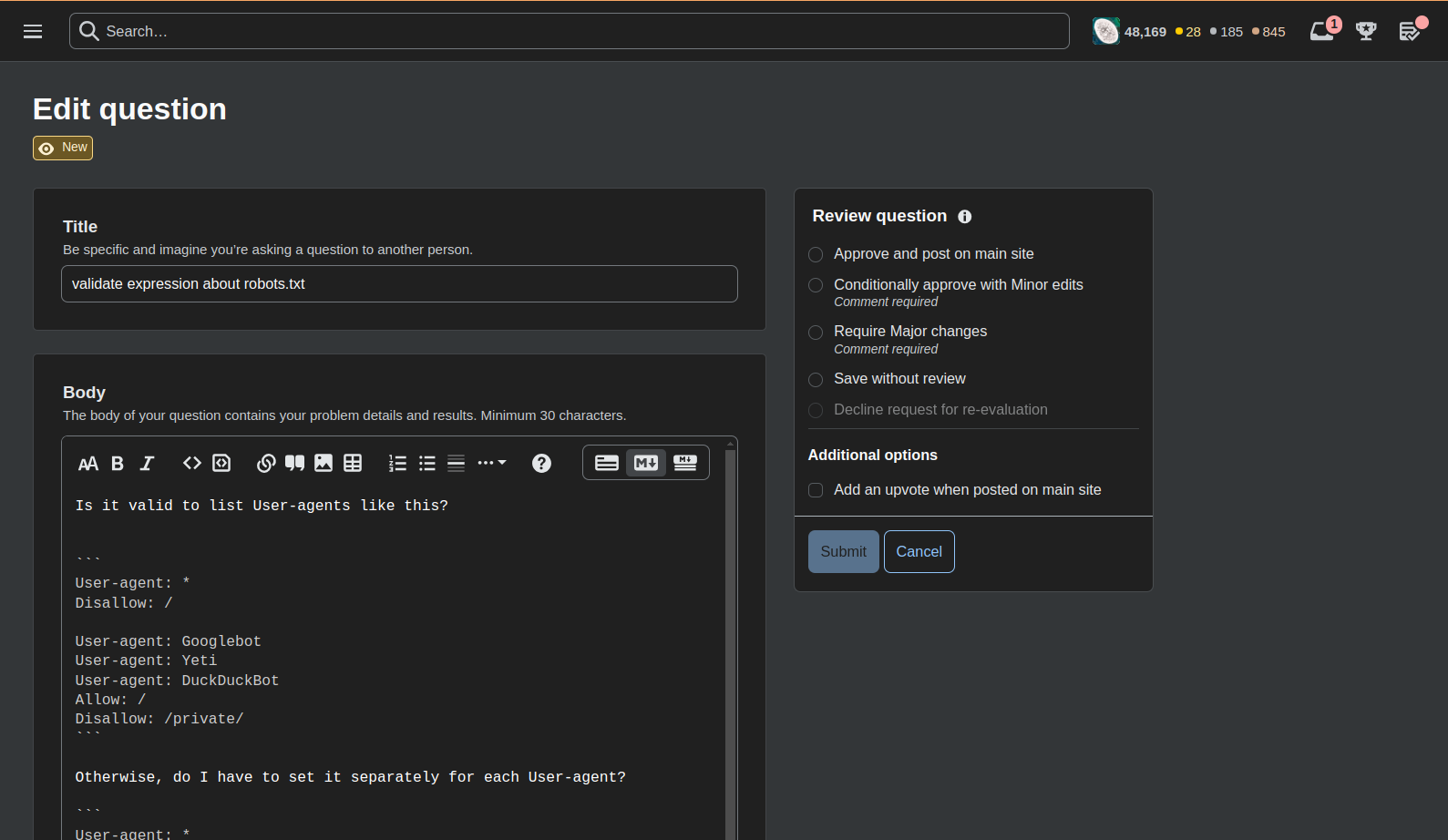Image resolution: width=1448 pixels, height=840 pixels.
Task: Click the bronze badge count 845
Action: pyautogui.click(x=1268, y=32)
